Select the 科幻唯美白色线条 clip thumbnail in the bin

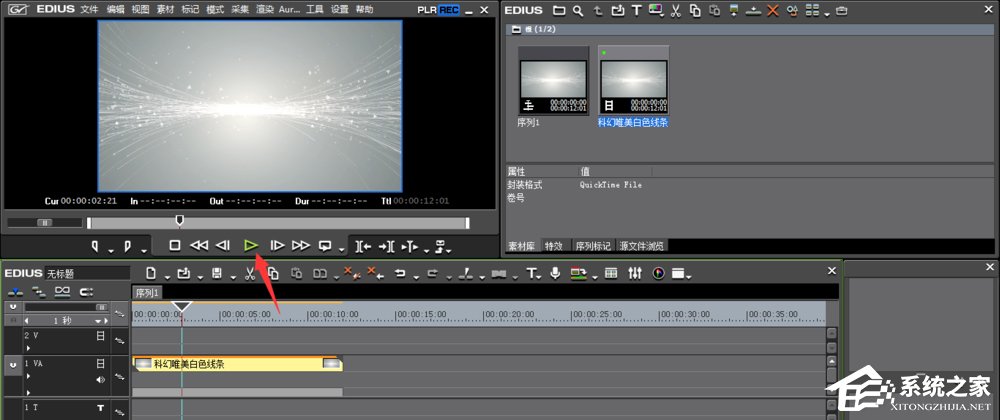[633, 81]
